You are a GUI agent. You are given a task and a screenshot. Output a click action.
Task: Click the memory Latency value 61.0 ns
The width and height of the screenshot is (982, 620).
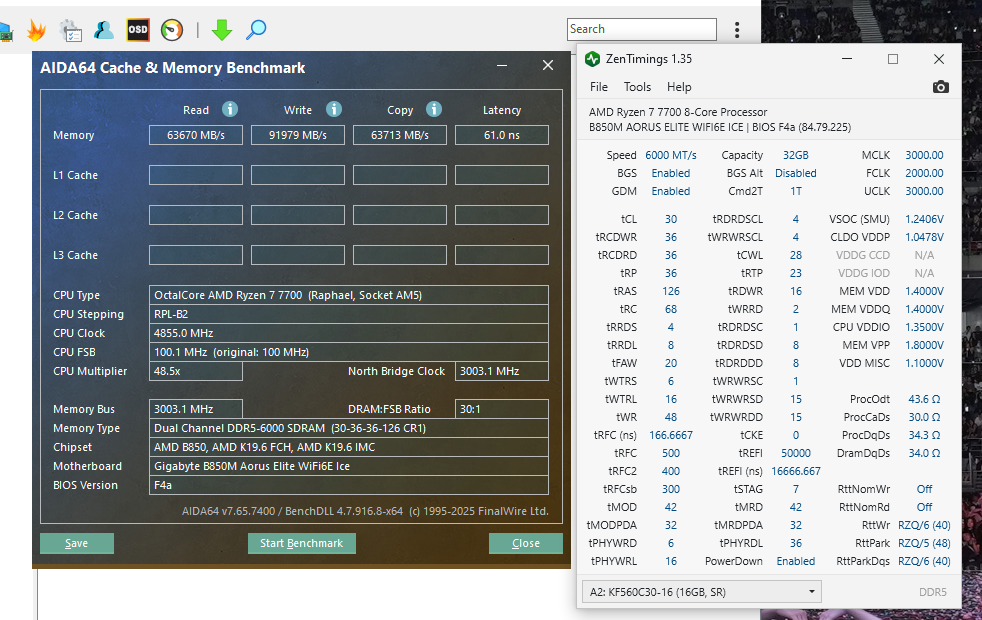[x=502, y=135]
